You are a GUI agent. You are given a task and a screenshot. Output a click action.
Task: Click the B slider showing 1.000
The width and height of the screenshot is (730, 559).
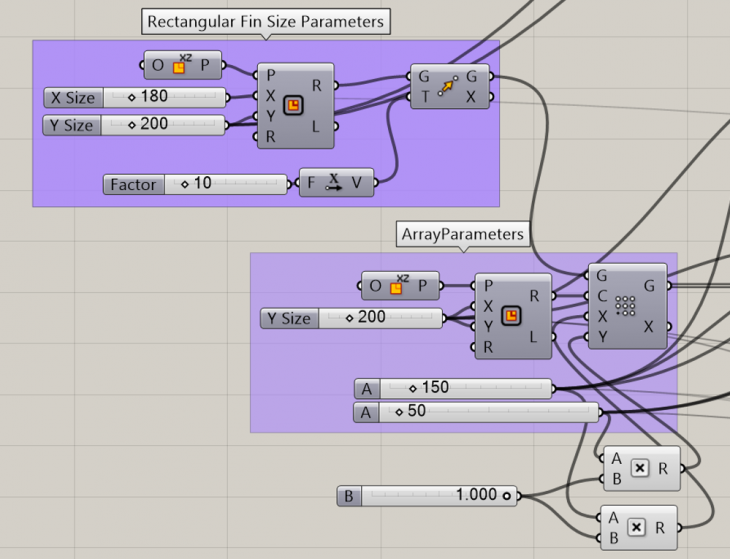(440, 495)
